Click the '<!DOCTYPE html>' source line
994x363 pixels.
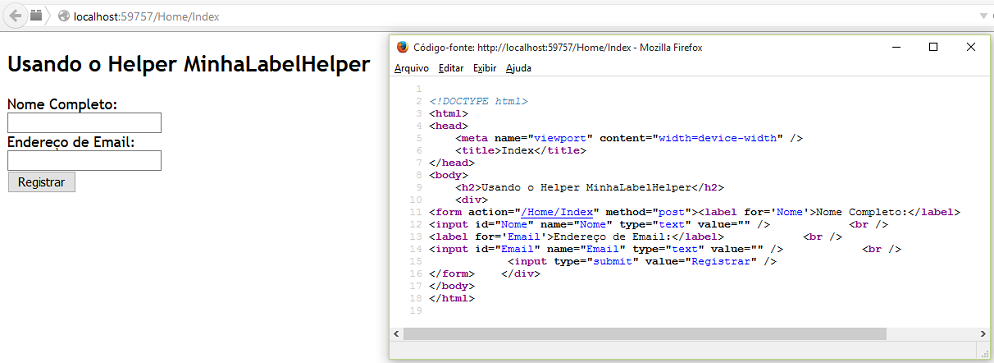(x=479, y=101)
